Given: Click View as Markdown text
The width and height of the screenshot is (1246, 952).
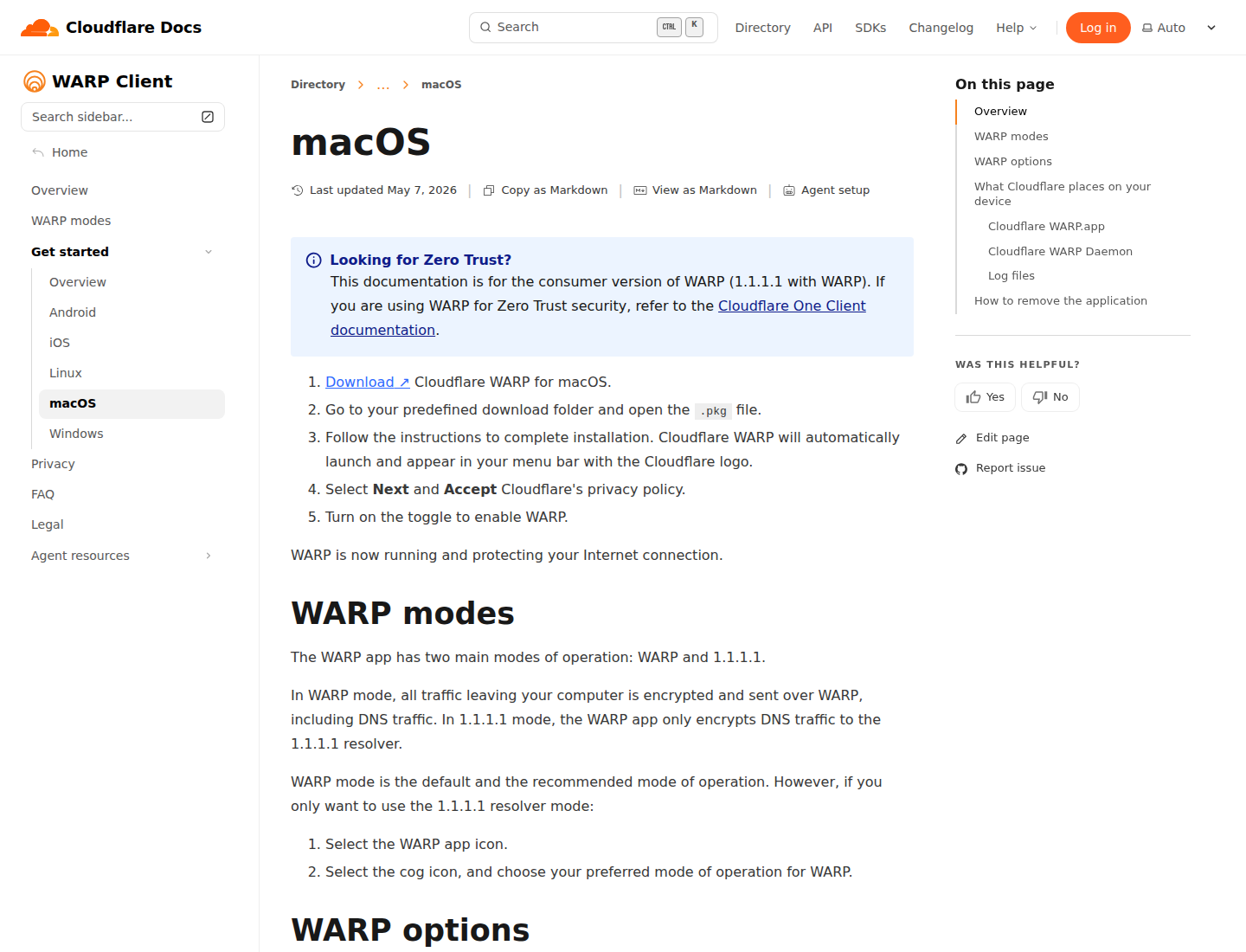Looking at the screenshot, I should tap(704, 190).
